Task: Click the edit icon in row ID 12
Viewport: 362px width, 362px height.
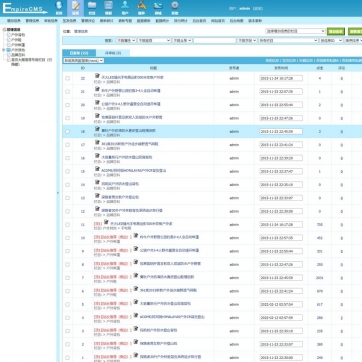Action: (97, 209)
